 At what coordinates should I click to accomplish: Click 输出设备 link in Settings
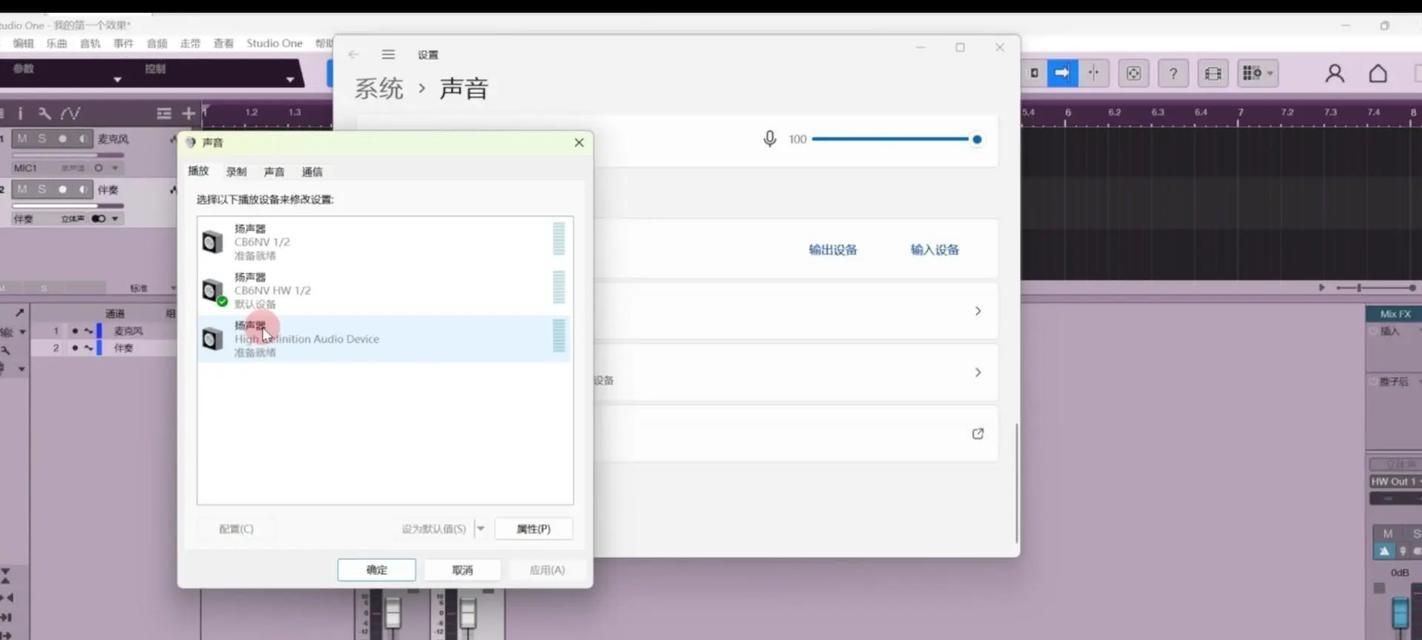(x=833, y=249)
